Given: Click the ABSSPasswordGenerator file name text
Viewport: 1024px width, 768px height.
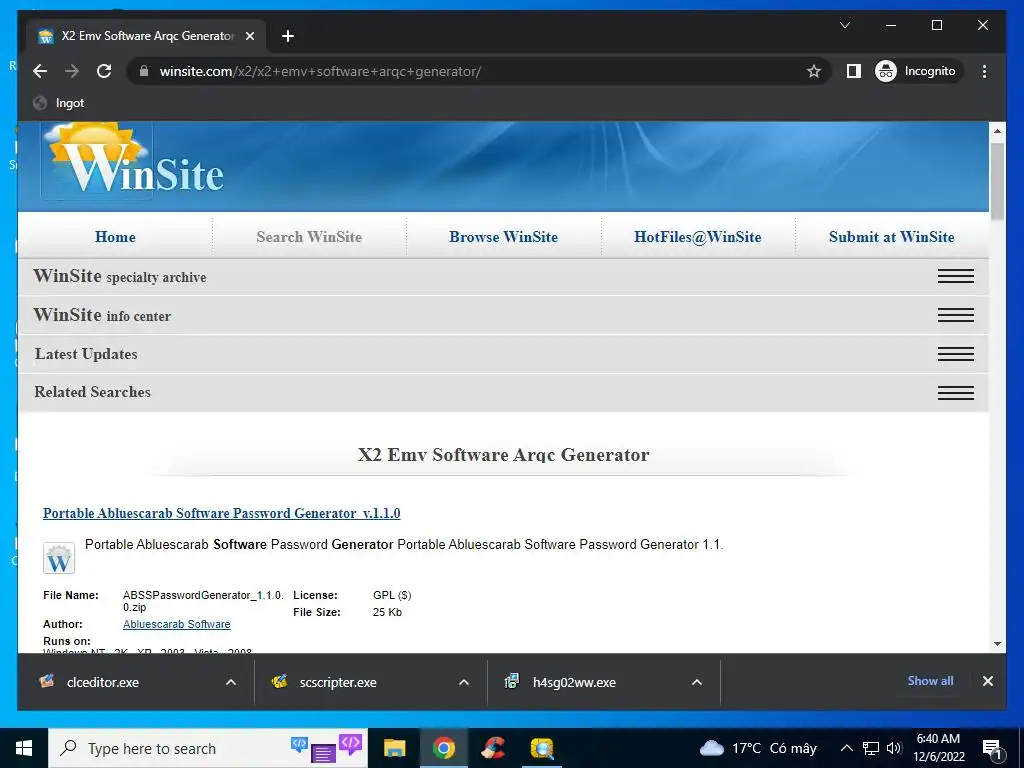Looking at the screenshot, I should coord(202,601).
